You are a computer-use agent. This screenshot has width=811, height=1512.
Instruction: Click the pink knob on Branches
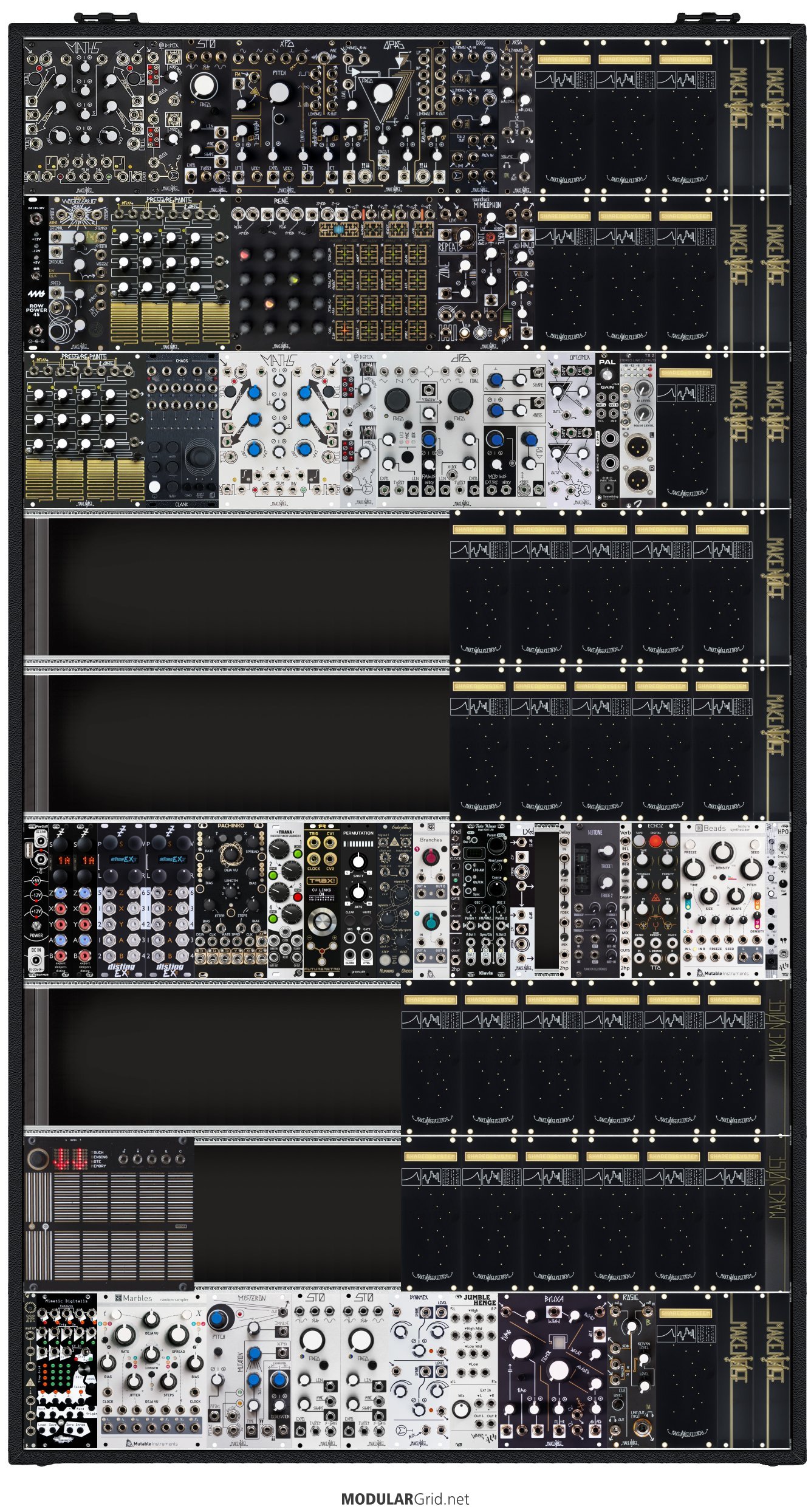point(431,857)
